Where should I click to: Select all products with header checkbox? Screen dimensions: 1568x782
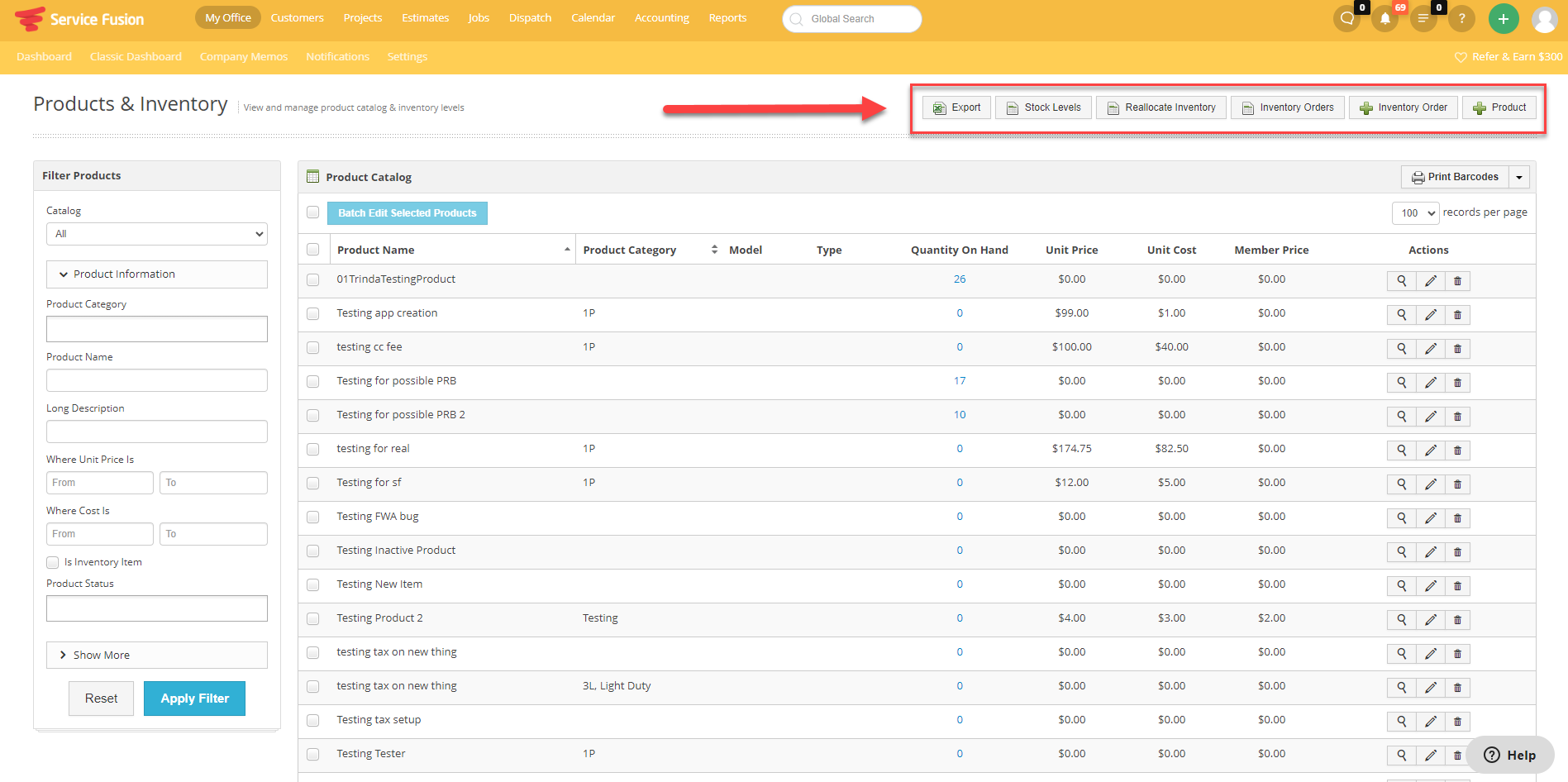pyautogui.click(x=312, y=250)
